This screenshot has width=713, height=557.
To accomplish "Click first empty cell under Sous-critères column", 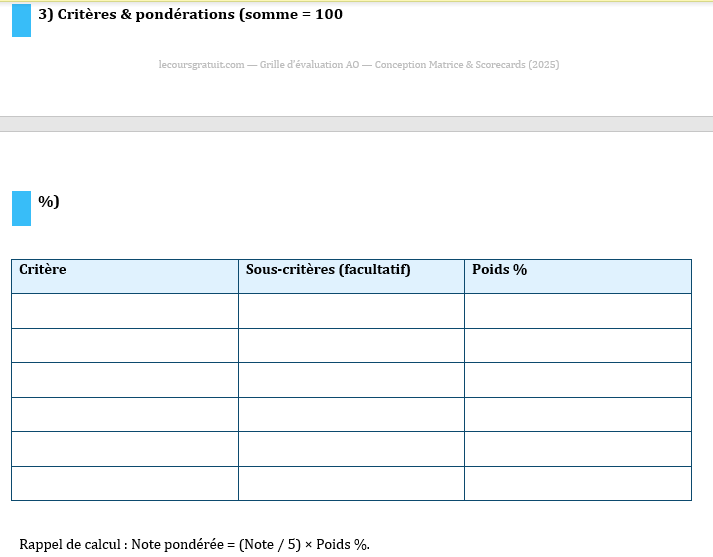I will tap(351, 311).
